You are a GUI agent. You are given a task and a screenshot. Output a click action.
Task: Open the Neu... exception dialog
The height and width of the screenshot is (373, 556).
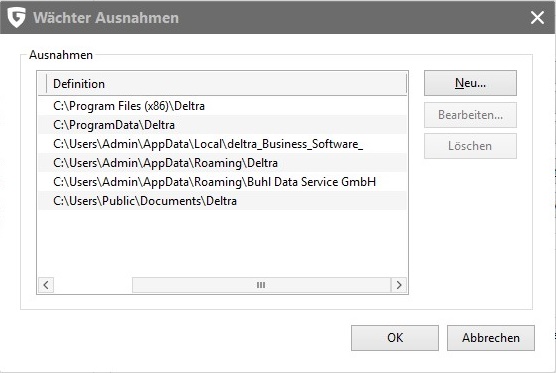[x=470, y=83]
